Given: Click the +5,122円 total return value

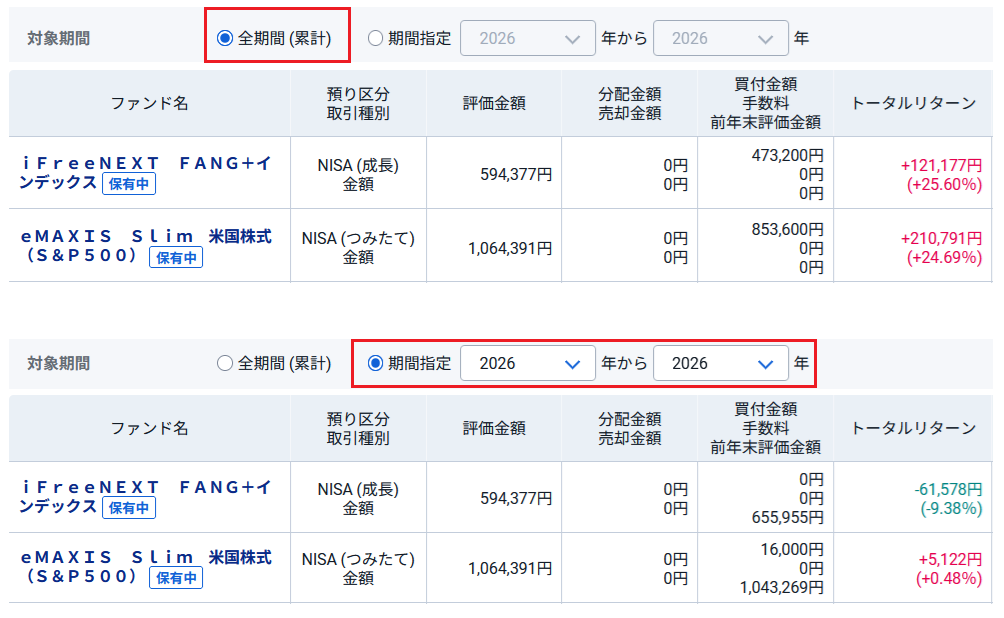Looking at the screenshot, I should [x=950, y=559].
